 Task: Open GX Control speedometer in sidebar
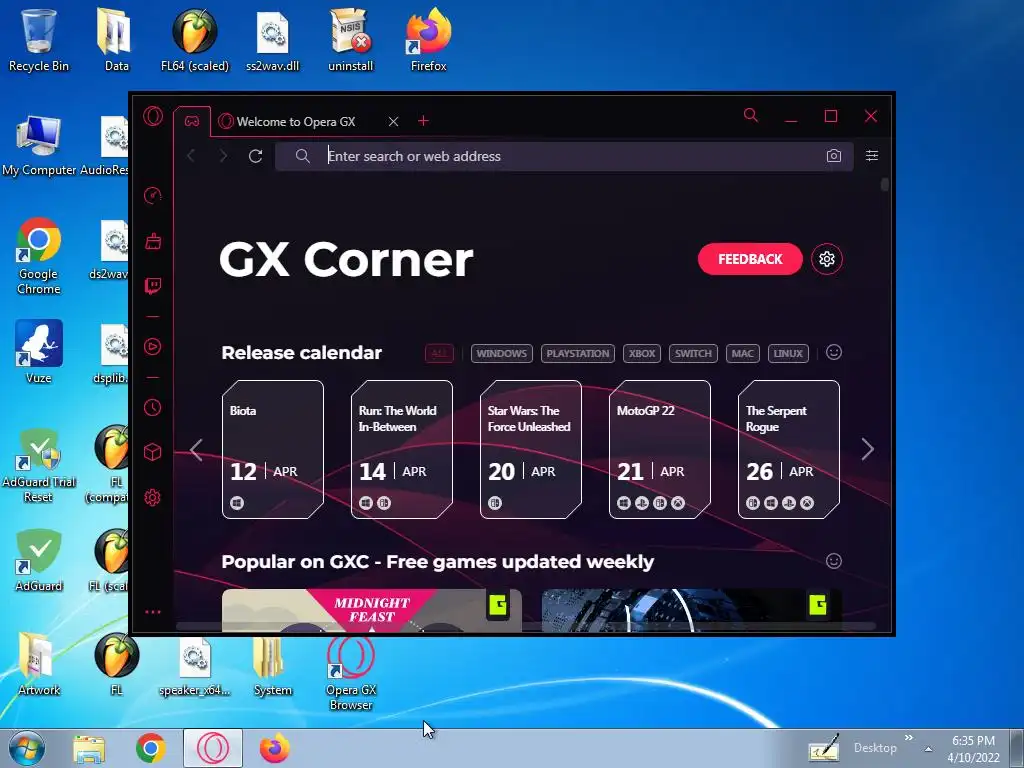tap(153, 196)
